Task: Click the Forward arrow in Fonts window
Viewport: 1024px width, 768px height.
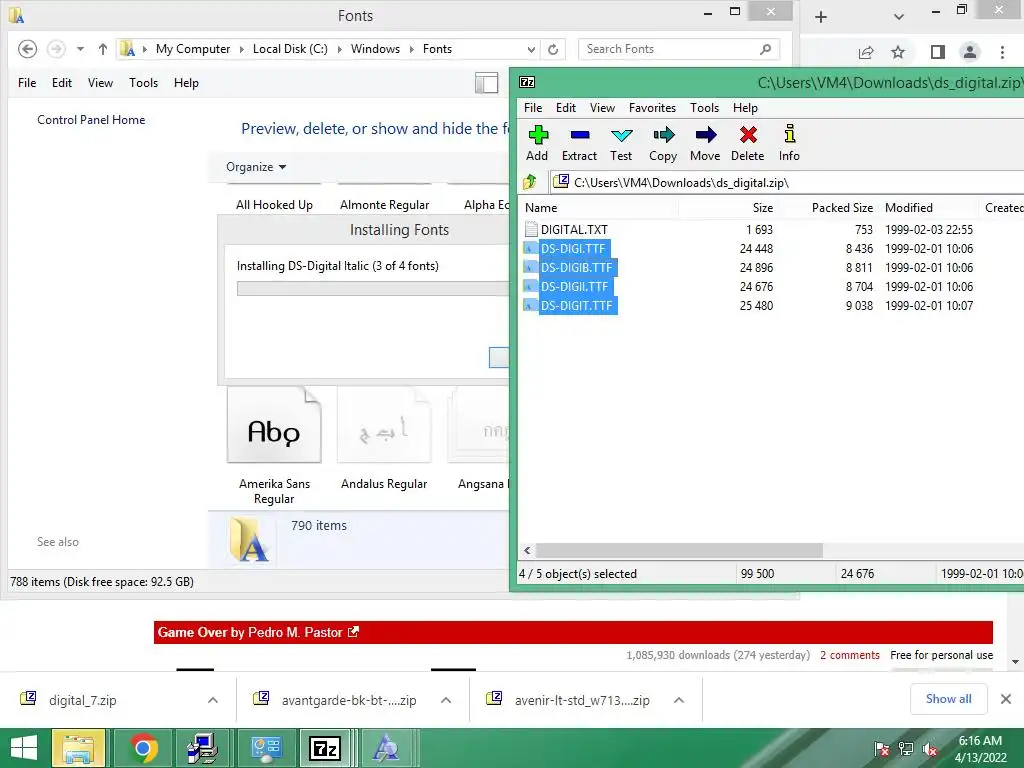Action: point(56,49)
